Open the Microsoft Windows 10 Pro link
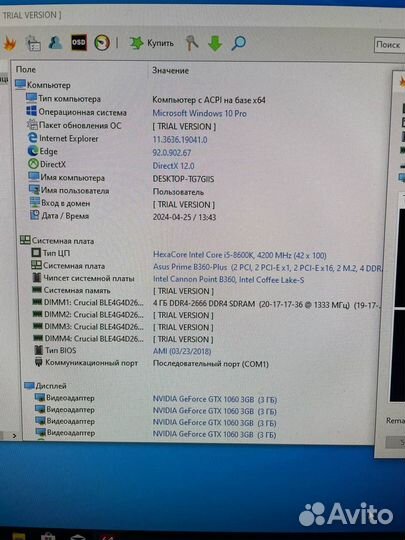Image resolution: width=405 pixels, height=540 pixels. tap(199, 113)
